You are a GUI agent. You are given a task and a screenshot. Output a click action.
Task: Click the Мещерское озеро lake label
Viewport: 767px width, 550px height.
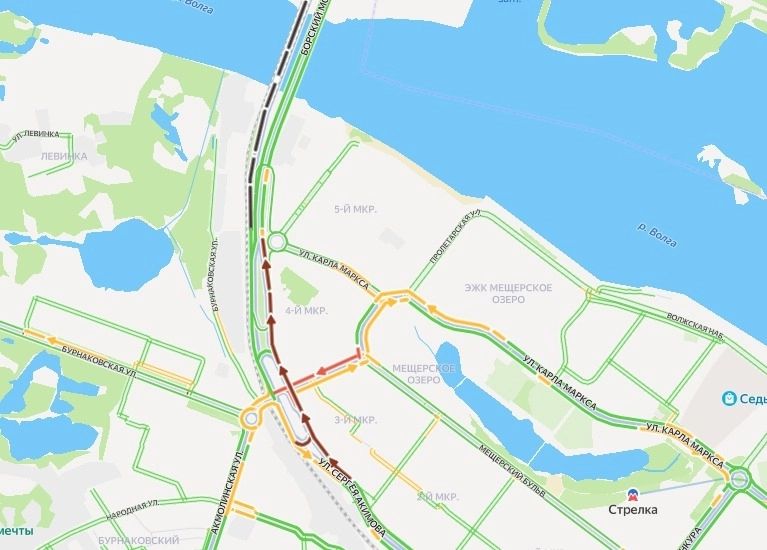(x=424, y=374)
